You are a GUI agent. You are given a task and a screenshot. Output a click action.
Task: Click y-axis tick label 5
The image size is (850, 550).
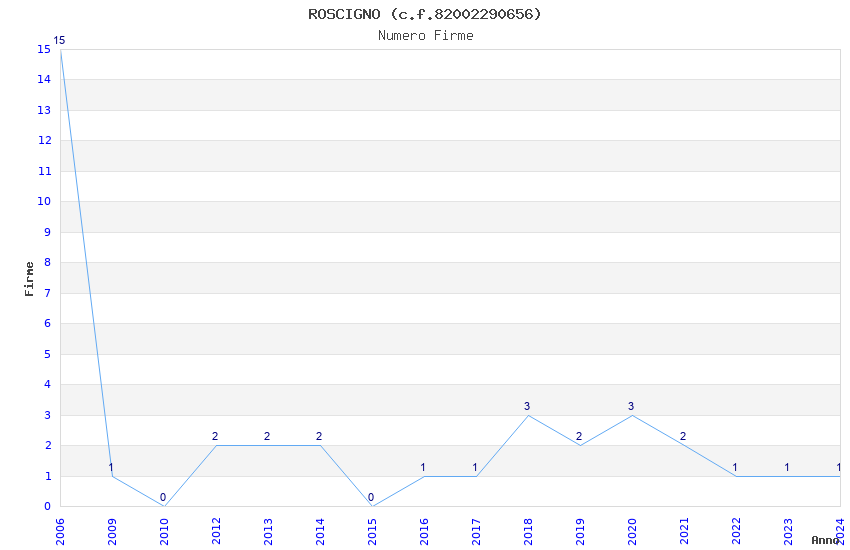[x=48, y=354]
